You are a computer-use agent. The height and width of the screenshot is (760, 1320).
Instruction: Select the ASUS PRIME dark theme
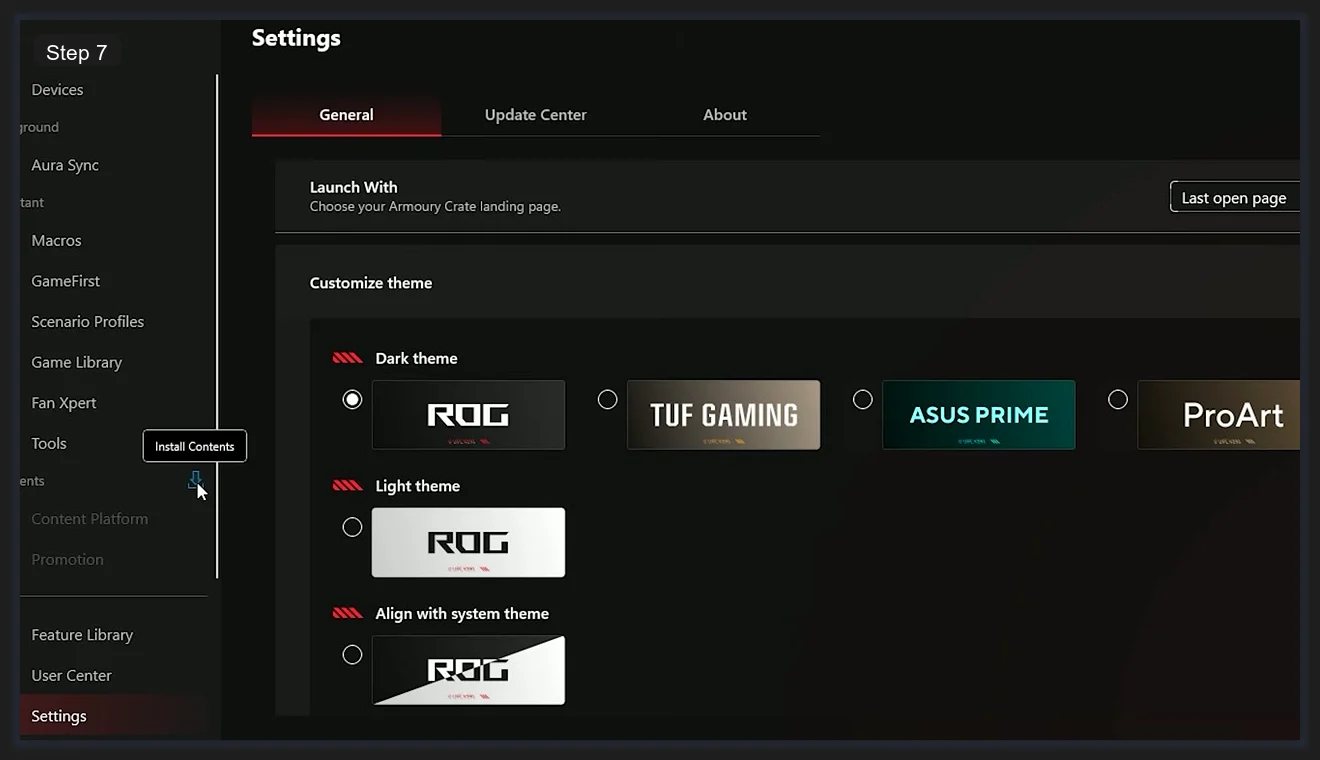[862, 399]
